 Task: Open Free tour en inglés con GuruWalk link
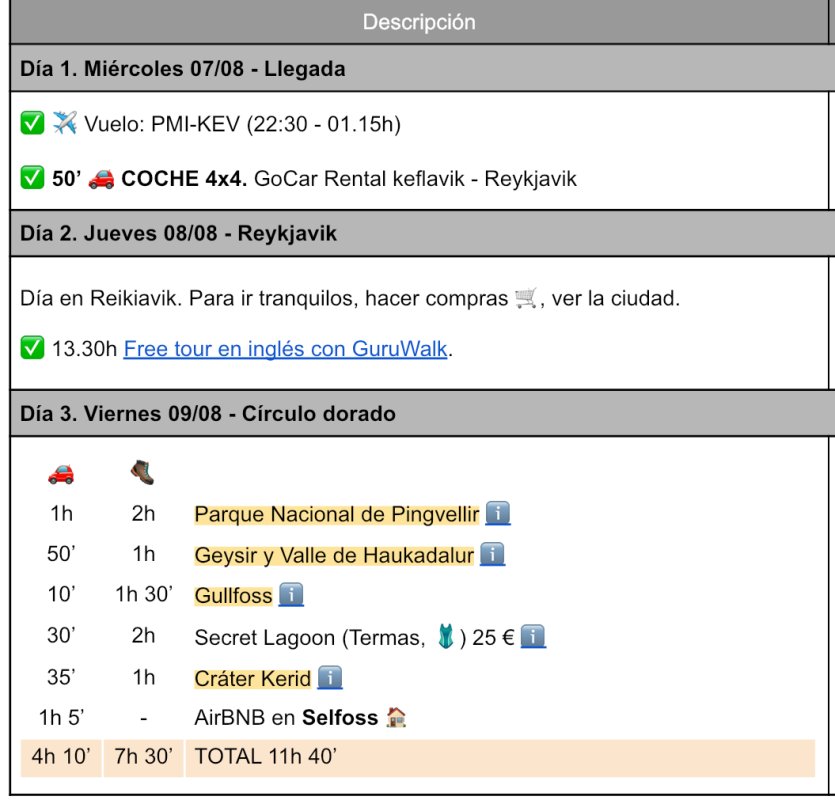pyautogui.click(x=286, y=349)
